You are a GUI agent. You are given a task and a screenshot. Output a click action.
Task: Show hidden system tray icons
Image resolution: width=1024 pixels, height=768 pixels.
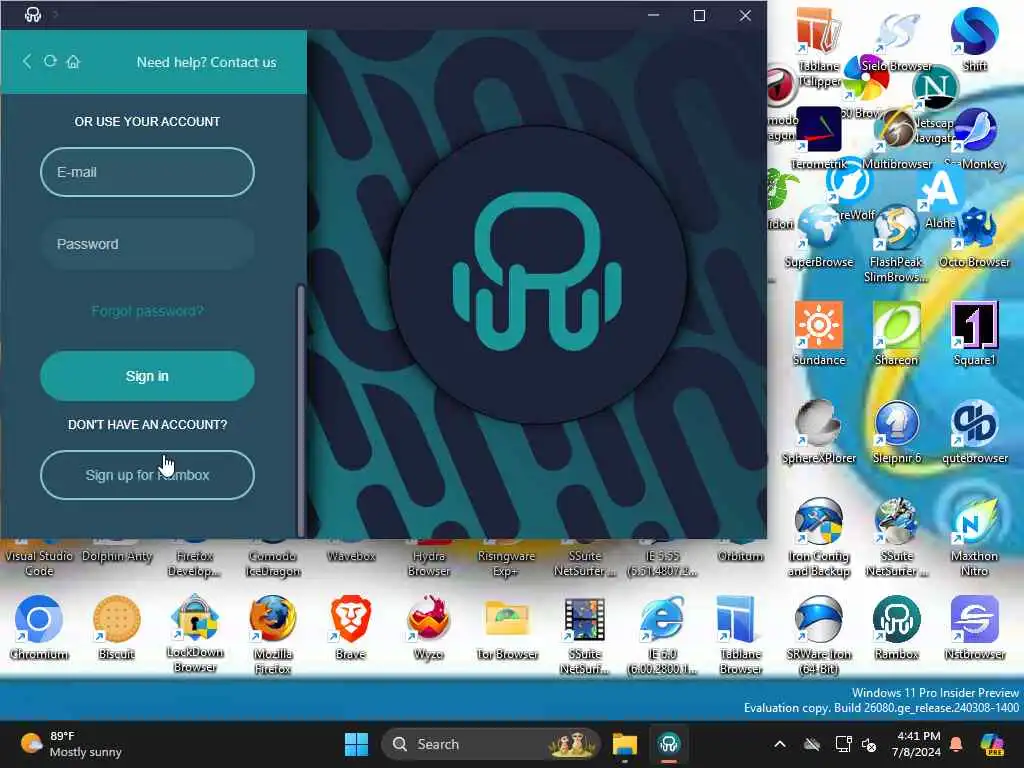pyautogui.click(x=780, y=744)
